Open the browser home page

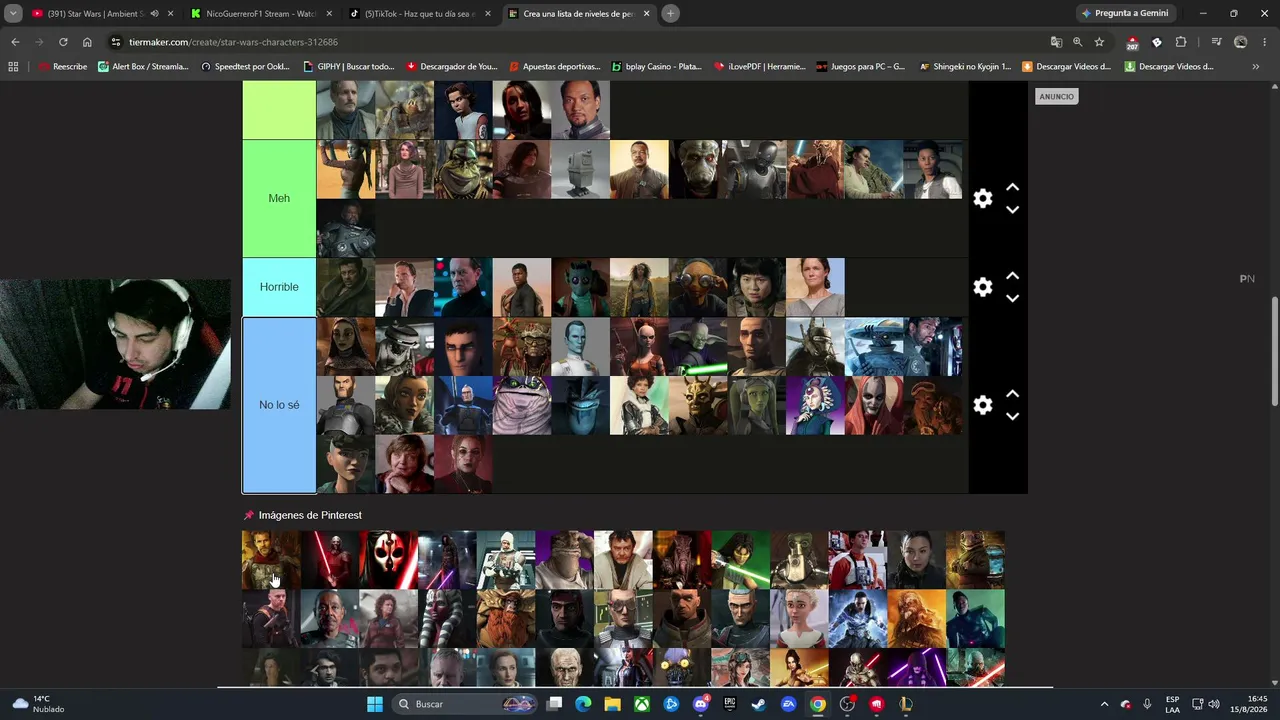click(x=87, y=42)
